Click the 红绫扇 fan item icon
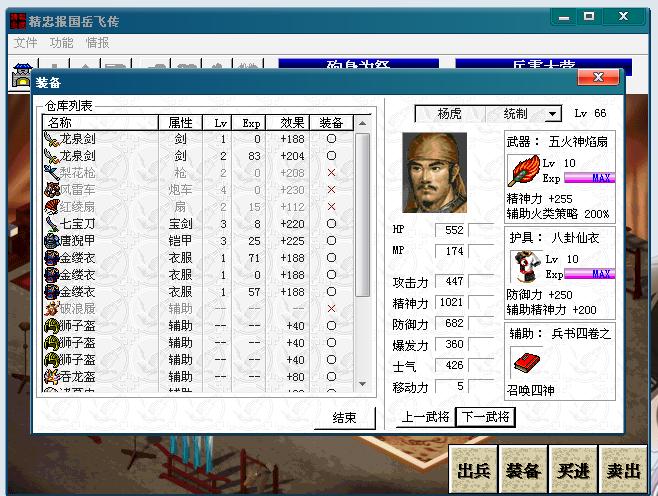The width and height of the screenshot is (658, 496). pos(52,206)
